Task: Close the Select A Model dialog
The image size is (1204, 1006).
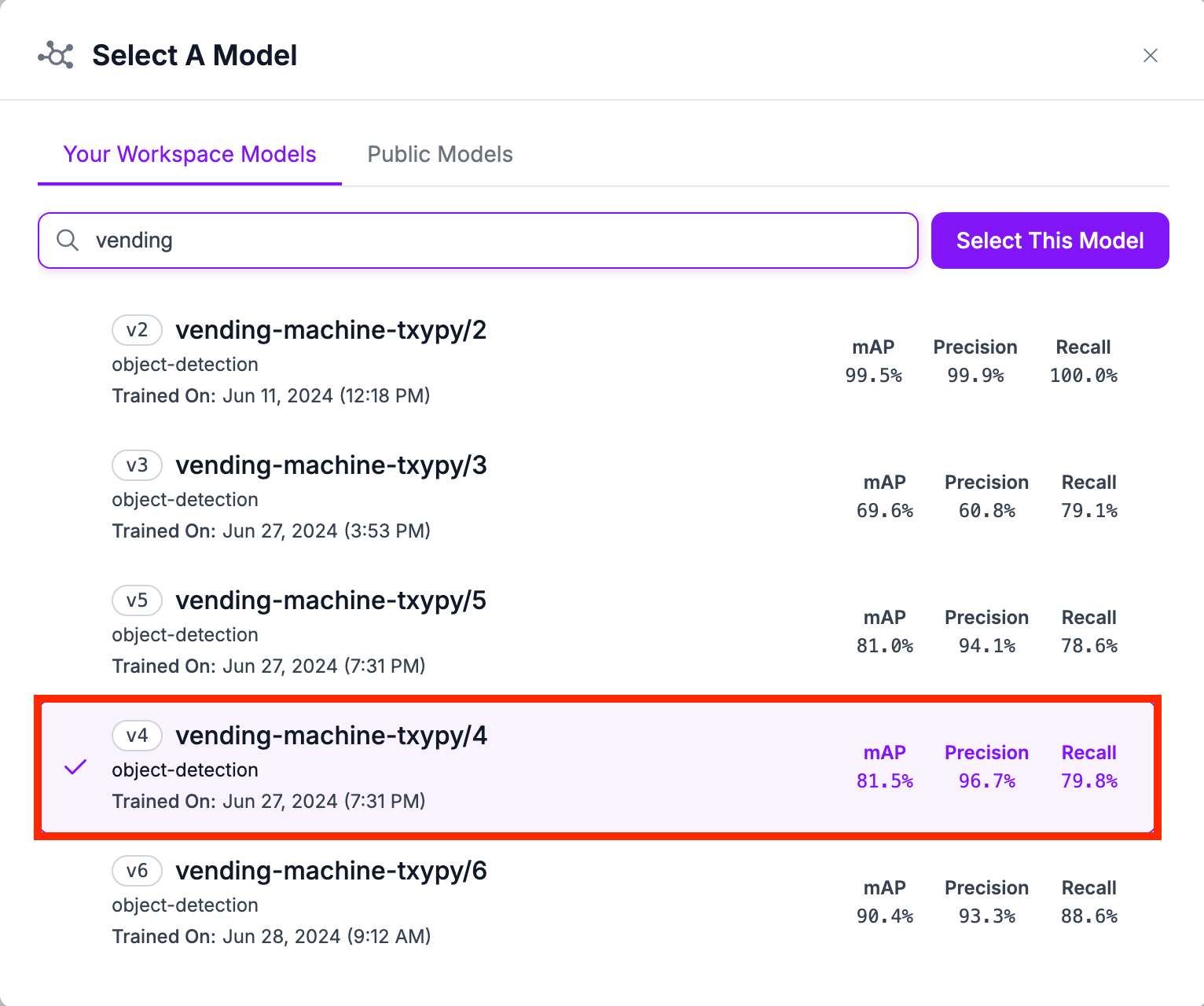Action: pos(1150,56)
